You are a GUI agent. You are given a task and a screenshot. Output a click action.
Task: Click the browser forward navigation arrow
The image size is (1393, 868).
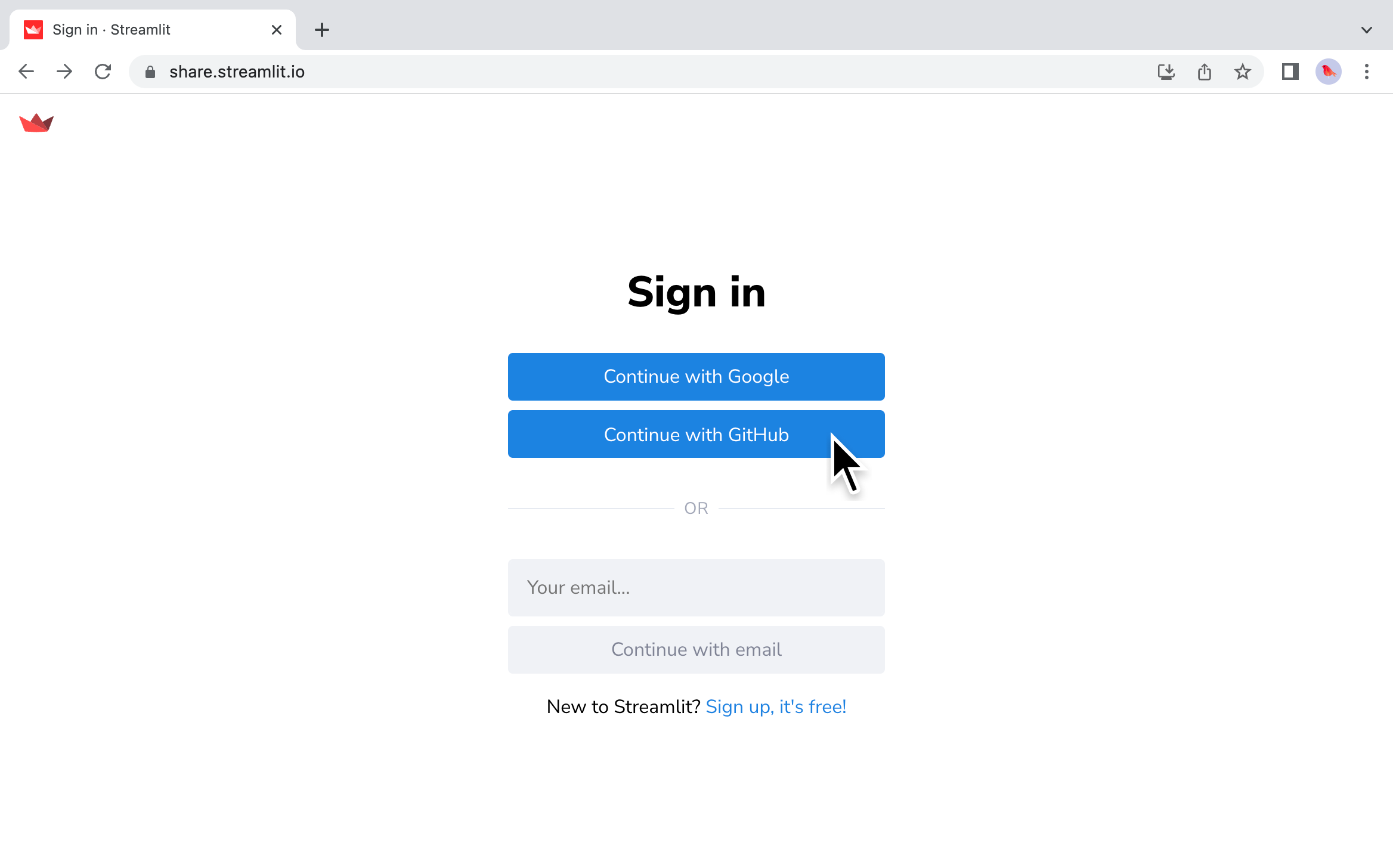pyautogui.click(x=64, y=72)
